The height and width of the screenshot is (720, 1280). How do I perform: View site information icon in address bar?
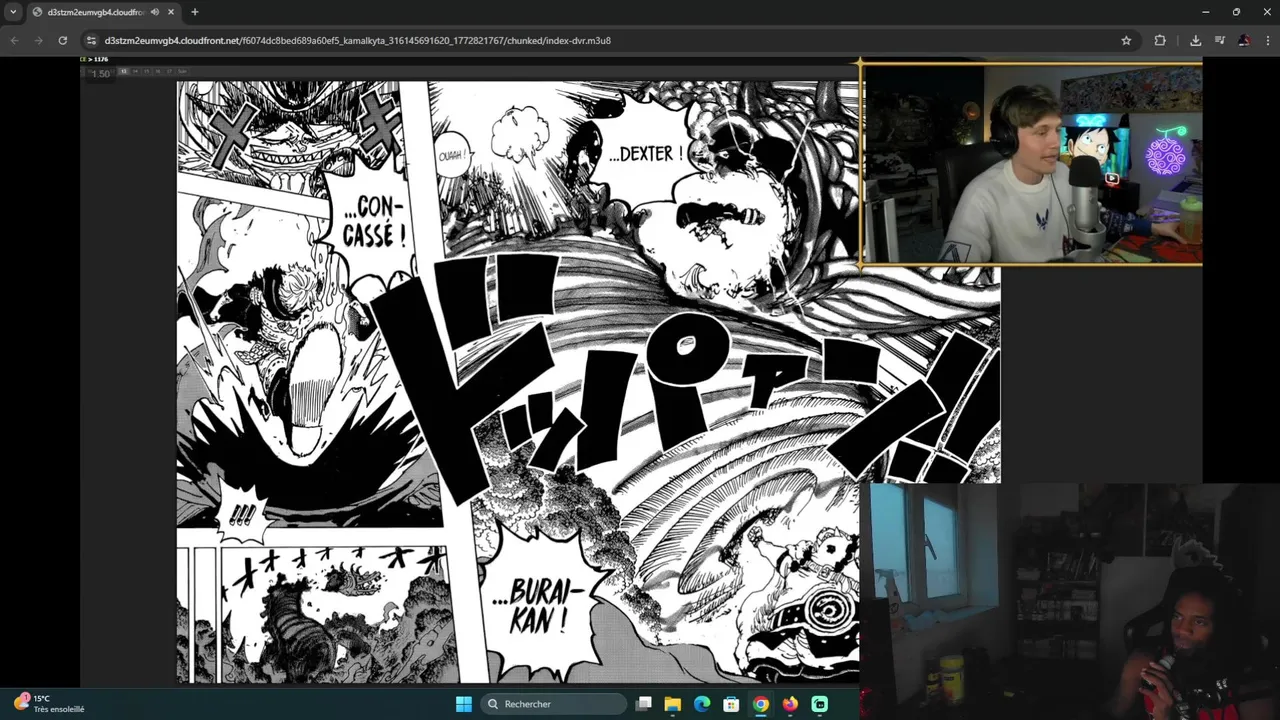pos(92,40)
